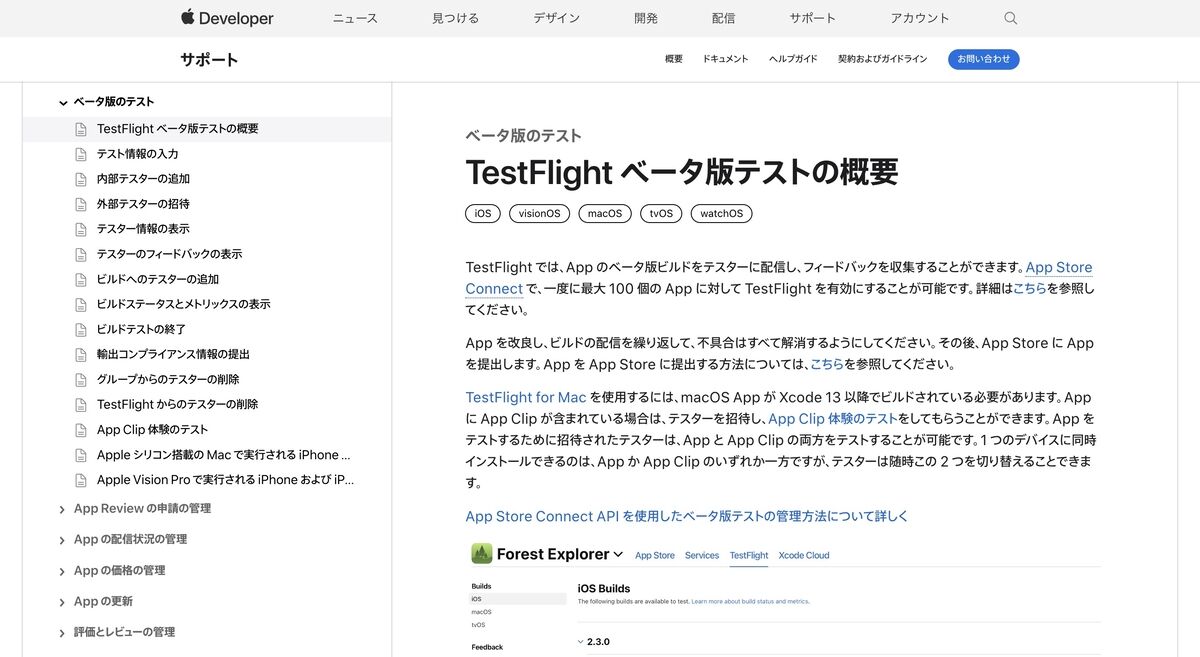The width and height of the screenshot is (1200, 657).
Task: Click document icon beside 内部テスターの追加
Action: (81, 179)
